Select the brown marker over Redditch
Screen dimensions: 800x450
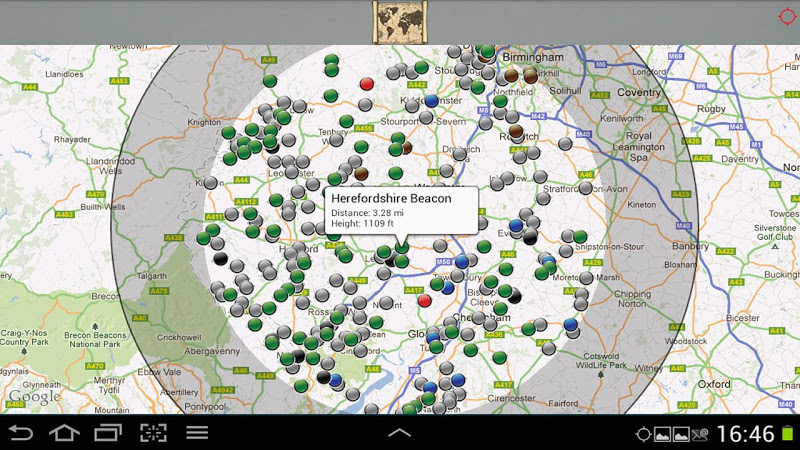pos(516,131)
